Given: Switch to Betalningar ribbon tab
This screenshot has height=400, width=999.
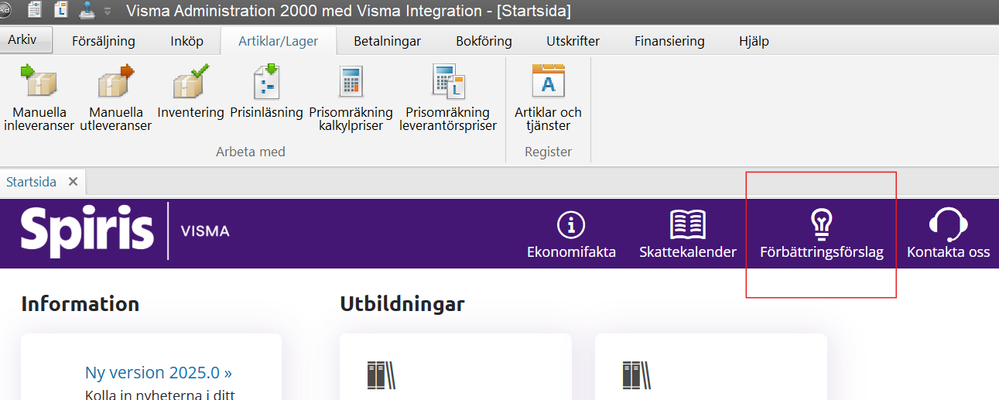Looking at the screenshot, I should (387, 41).
